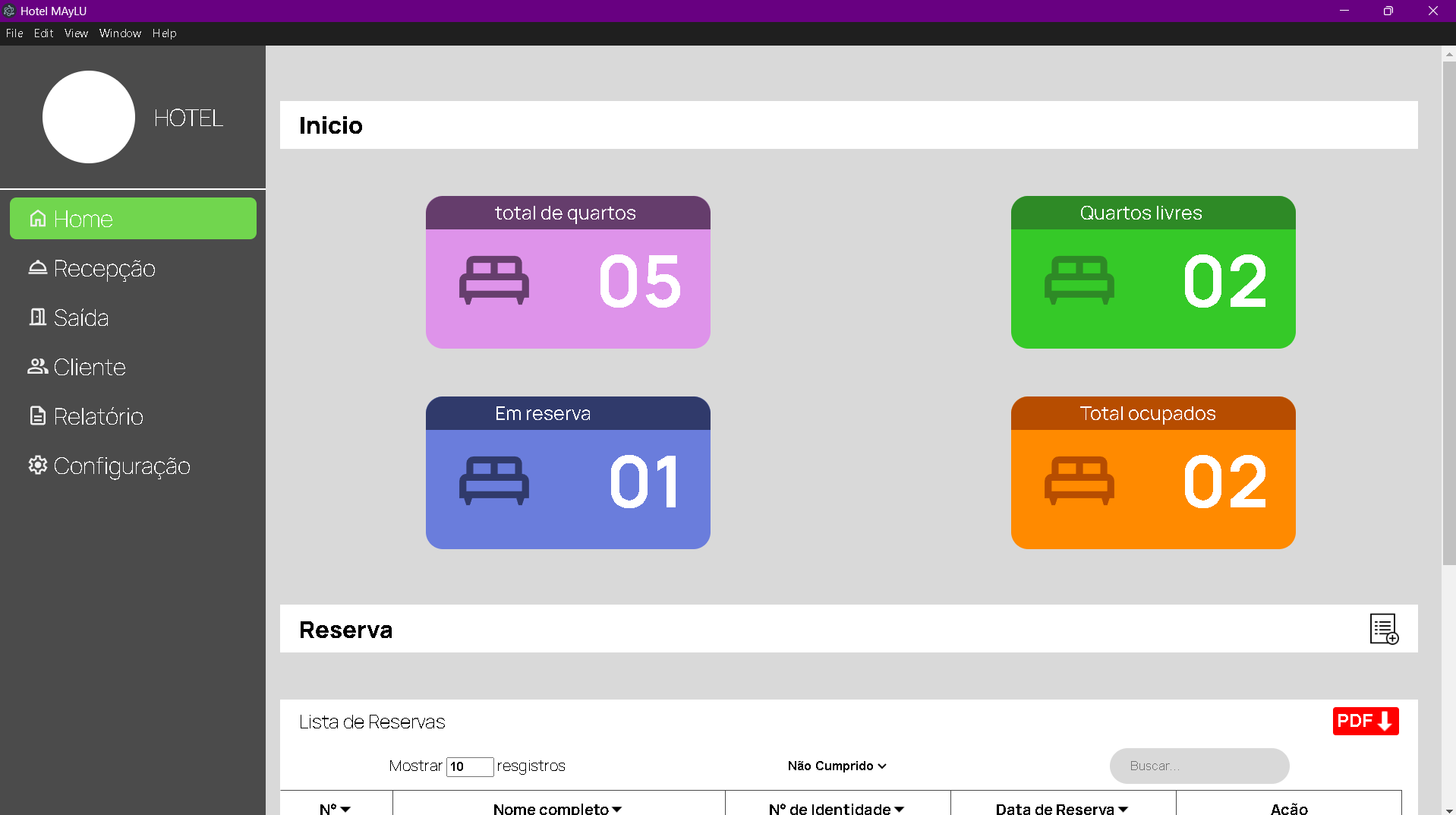Open the Não Cumprido status dropdown
The width and height of the screenshot is (1456, 815).
coord(837,766)
